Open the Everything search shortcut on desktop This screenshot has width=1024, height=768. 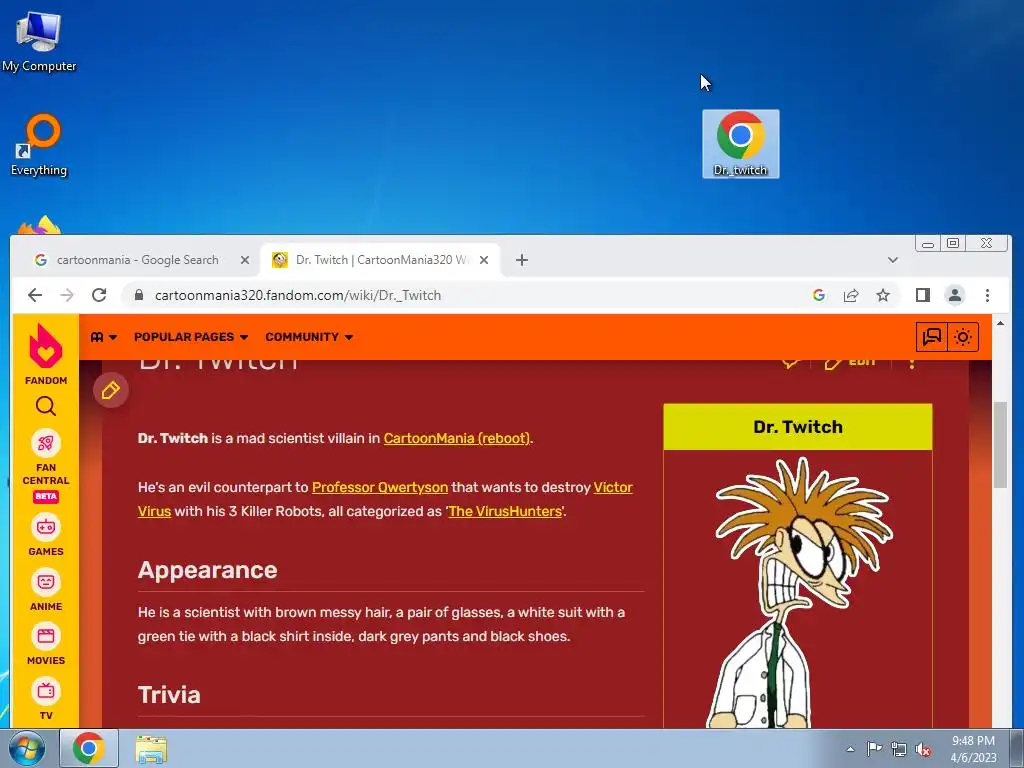[x=39, y=144]
